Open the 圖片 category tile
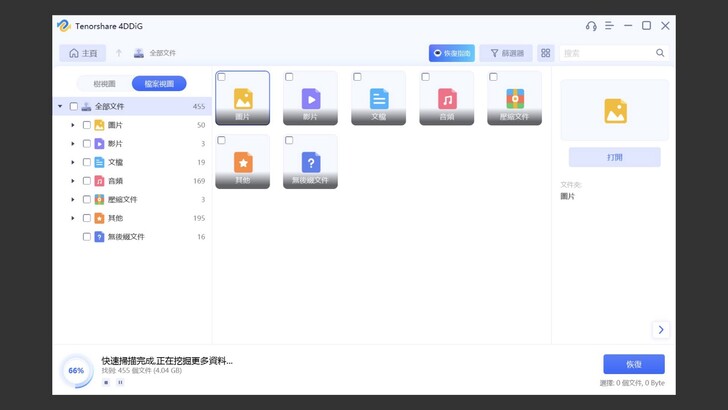Screen dimensions: 728x410 (242, 98)
